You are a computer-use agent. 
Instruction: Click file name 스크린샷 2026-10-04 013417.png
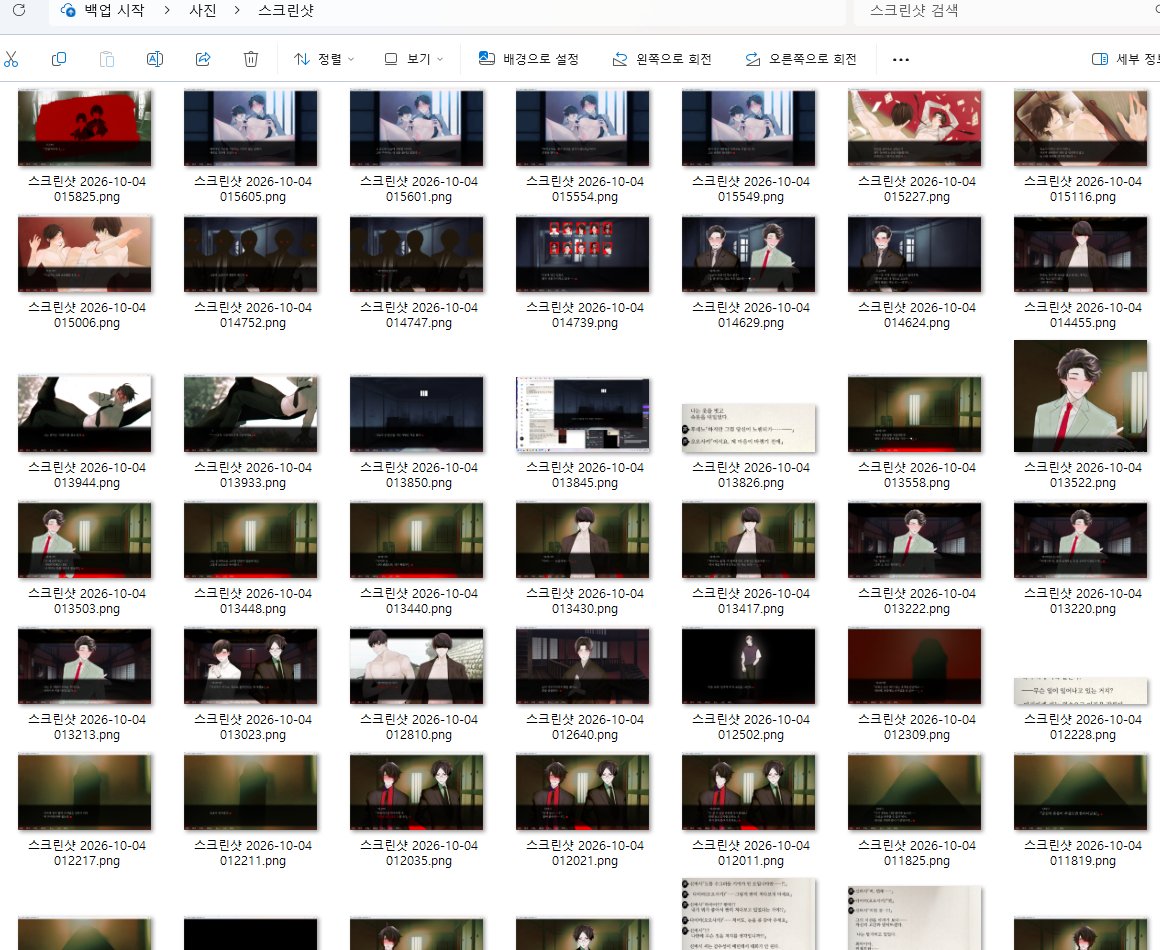tap(751, 601)
